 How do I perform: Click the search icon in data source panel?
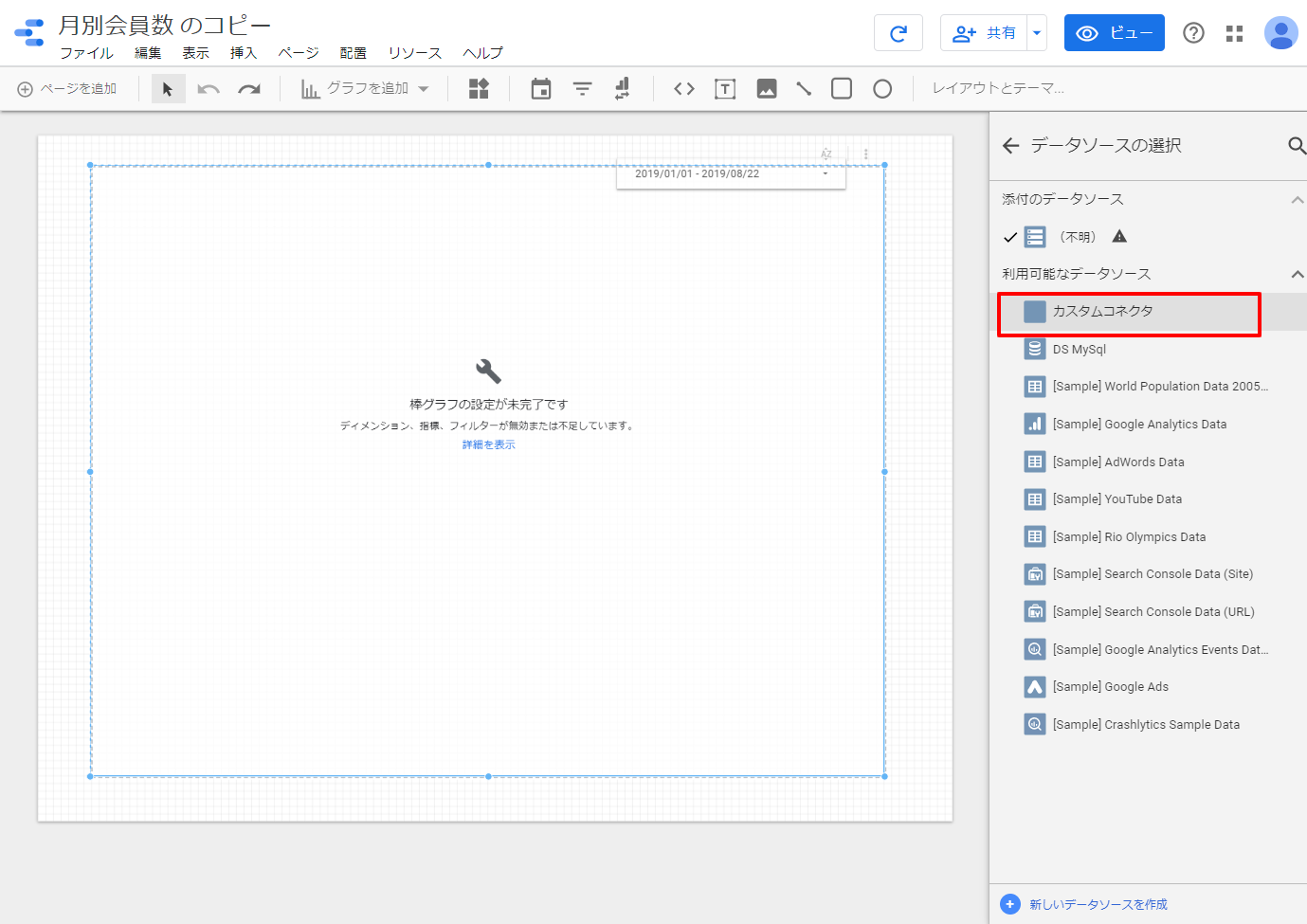click(x=1296, y=145)
